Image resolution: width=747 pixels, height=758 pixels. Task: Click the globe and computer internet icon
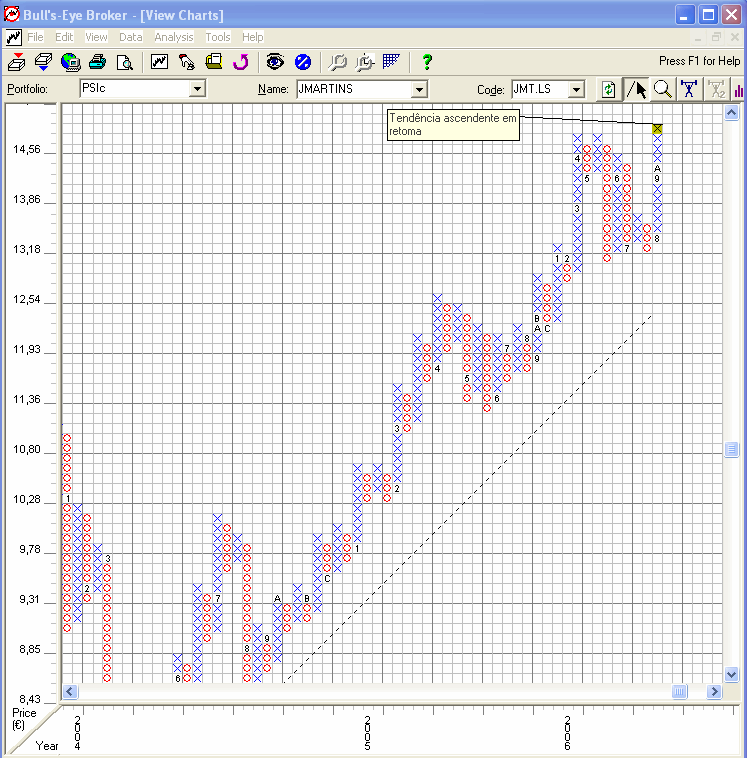[x=71, y=62]
